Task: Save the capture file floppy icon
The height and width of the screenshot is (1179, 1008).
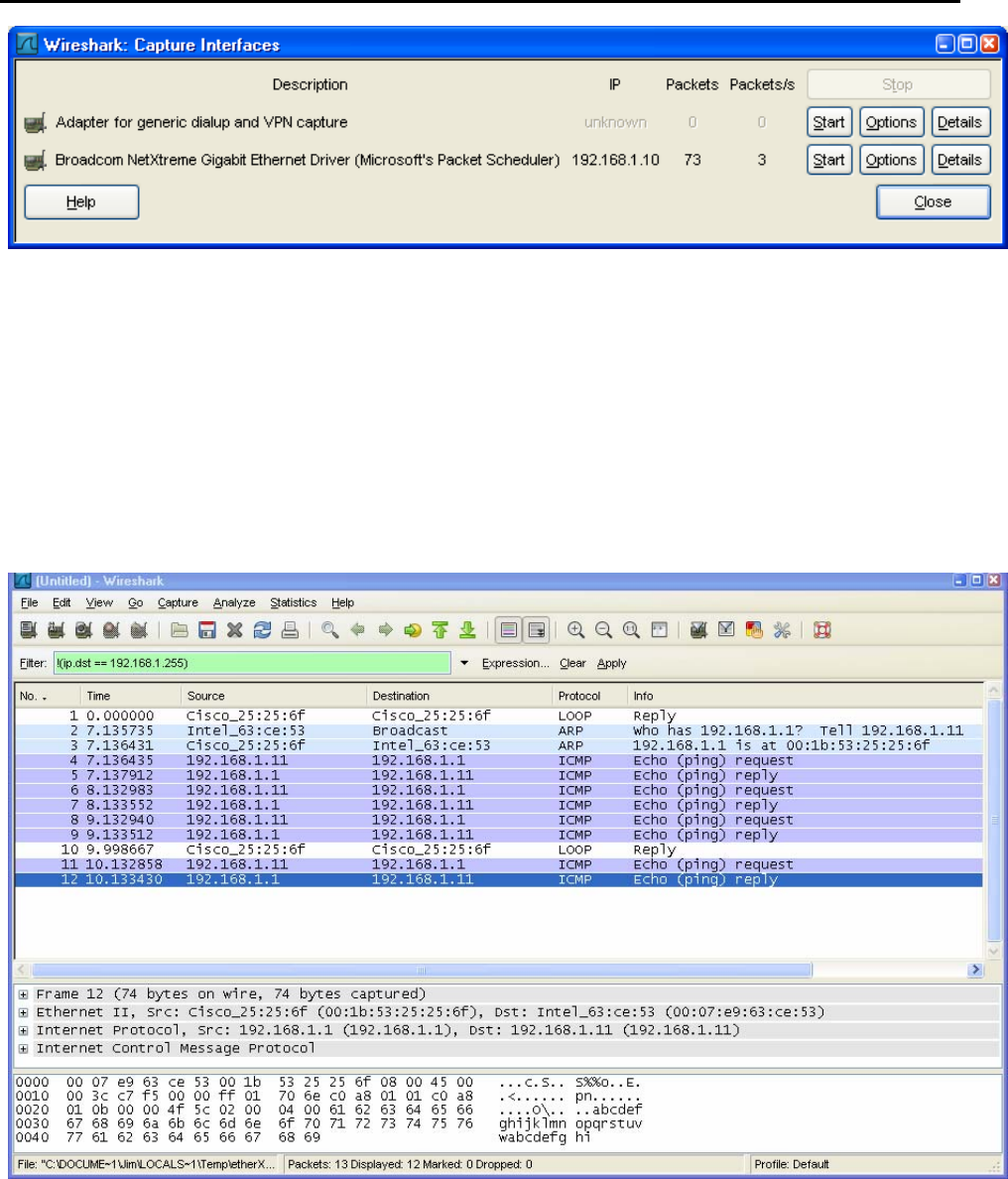Action: (x=206, y=630)
